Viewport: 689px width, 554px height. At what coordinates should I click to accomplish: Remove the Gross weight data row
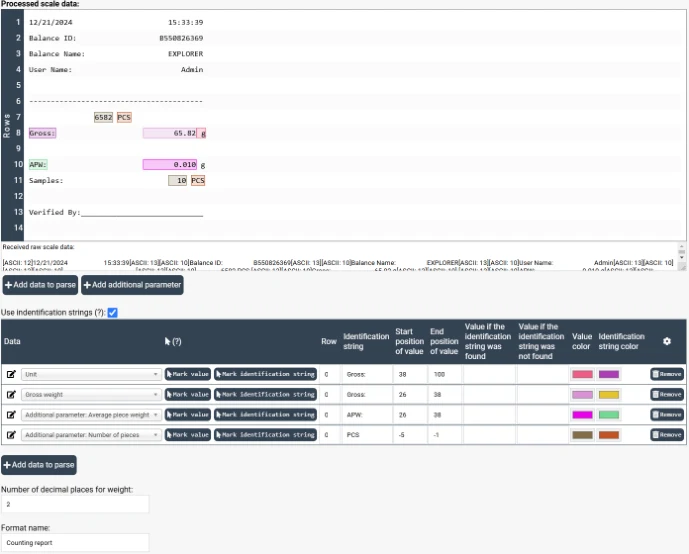coord(667,395)
